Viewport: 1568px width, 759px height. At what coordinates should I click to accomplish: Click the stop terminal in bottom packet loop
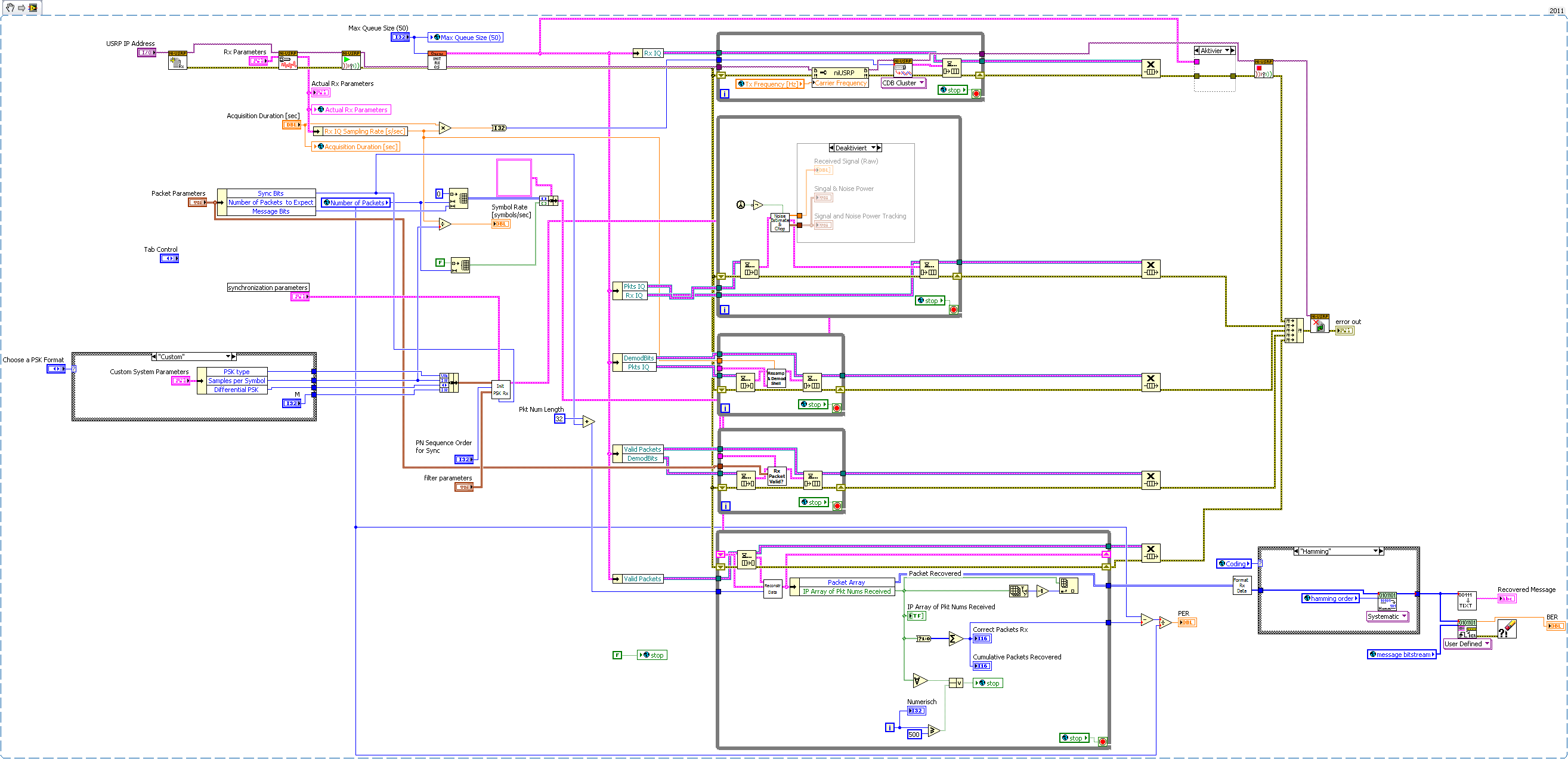coord(1102,741)
